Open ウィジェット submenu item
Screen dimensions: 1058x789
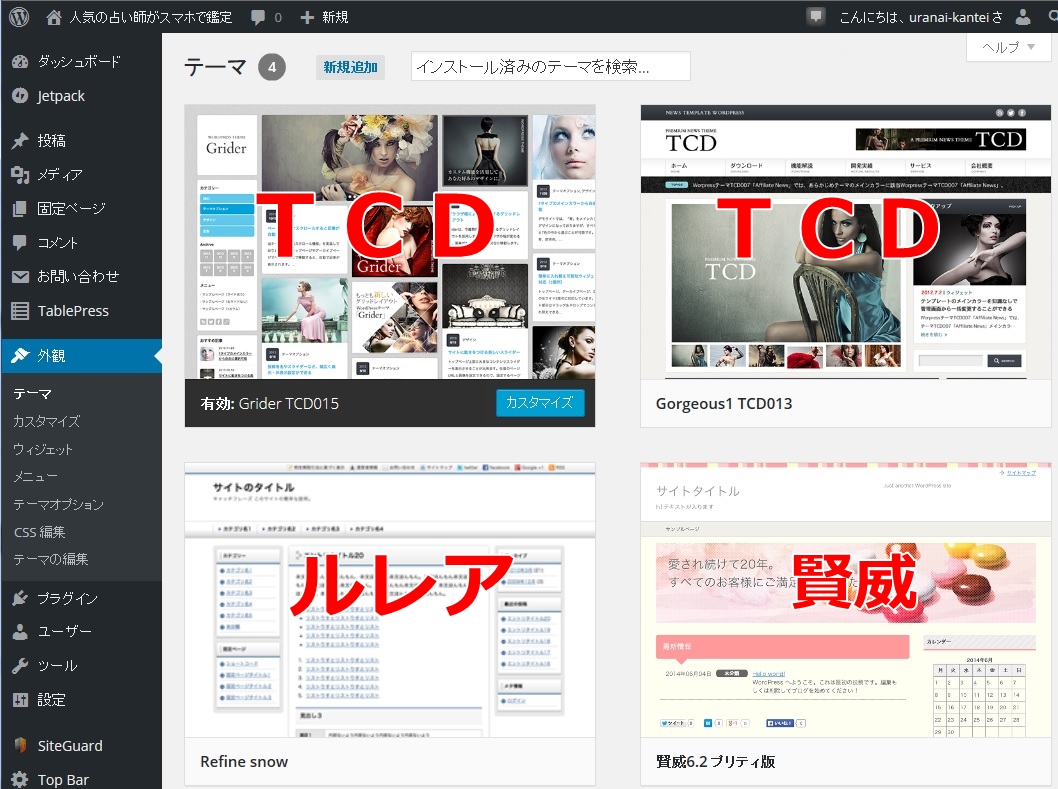43,450
